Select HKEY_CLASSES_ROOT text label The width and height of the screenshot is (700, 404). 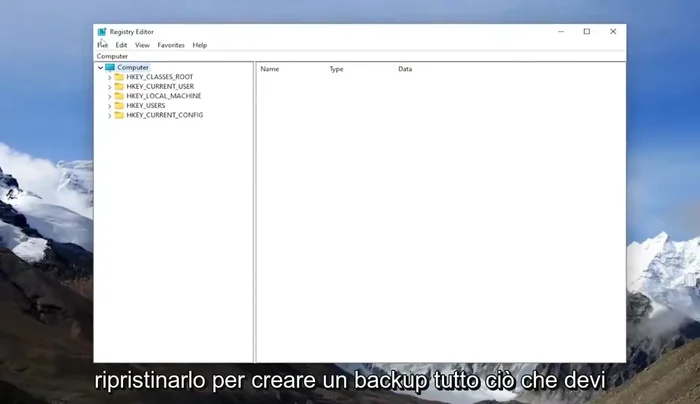point(160,77)
